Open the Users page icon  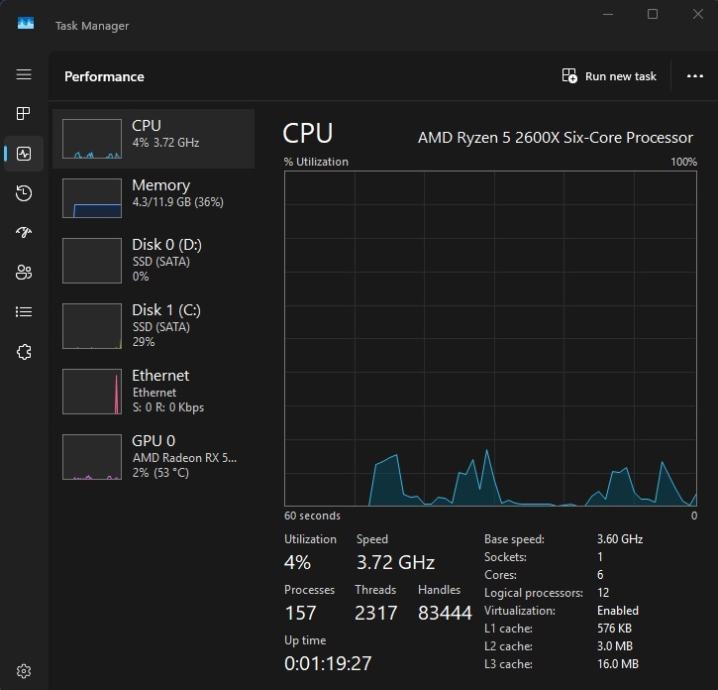(x=24, y=272)
